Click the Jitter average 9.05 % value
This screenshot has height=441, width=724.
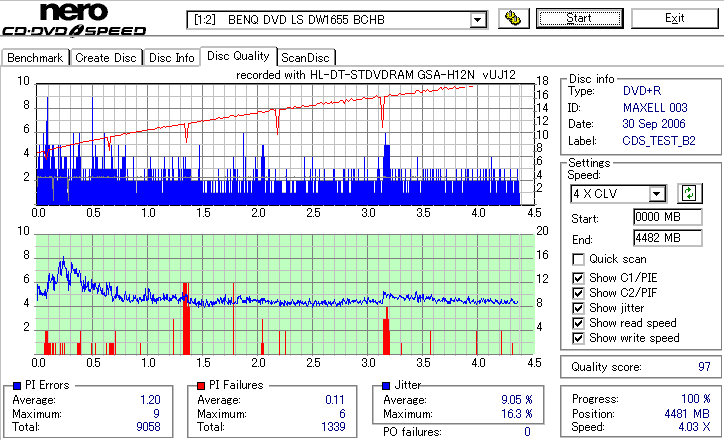pyautogui.click(x=517, y=400)
